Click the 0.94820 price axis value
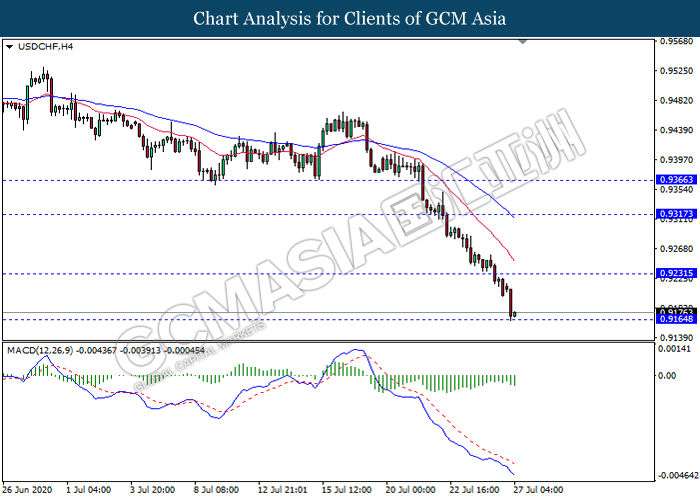 (677, 101)
